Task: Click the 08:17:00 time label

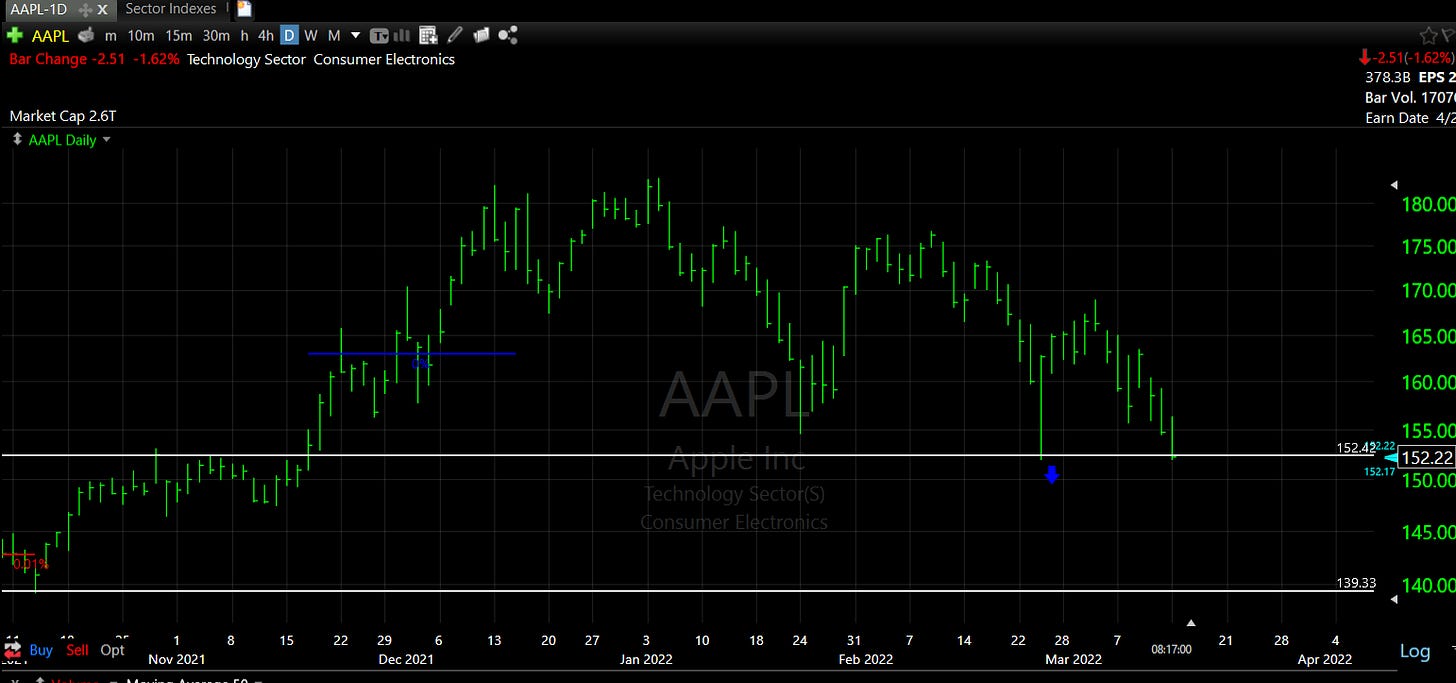Action: [x=1171, y=649]
